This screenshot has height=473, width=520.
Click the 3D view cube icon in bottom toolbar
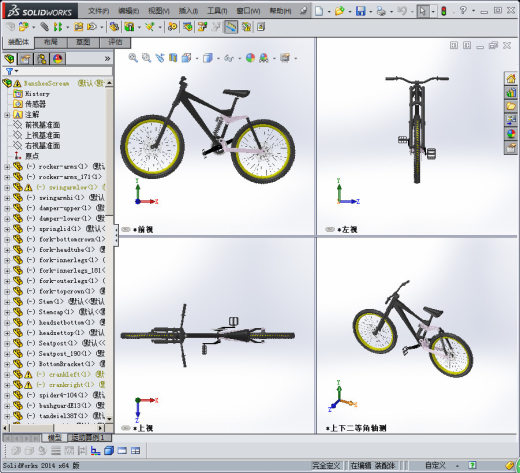click(x=109, y=451)
